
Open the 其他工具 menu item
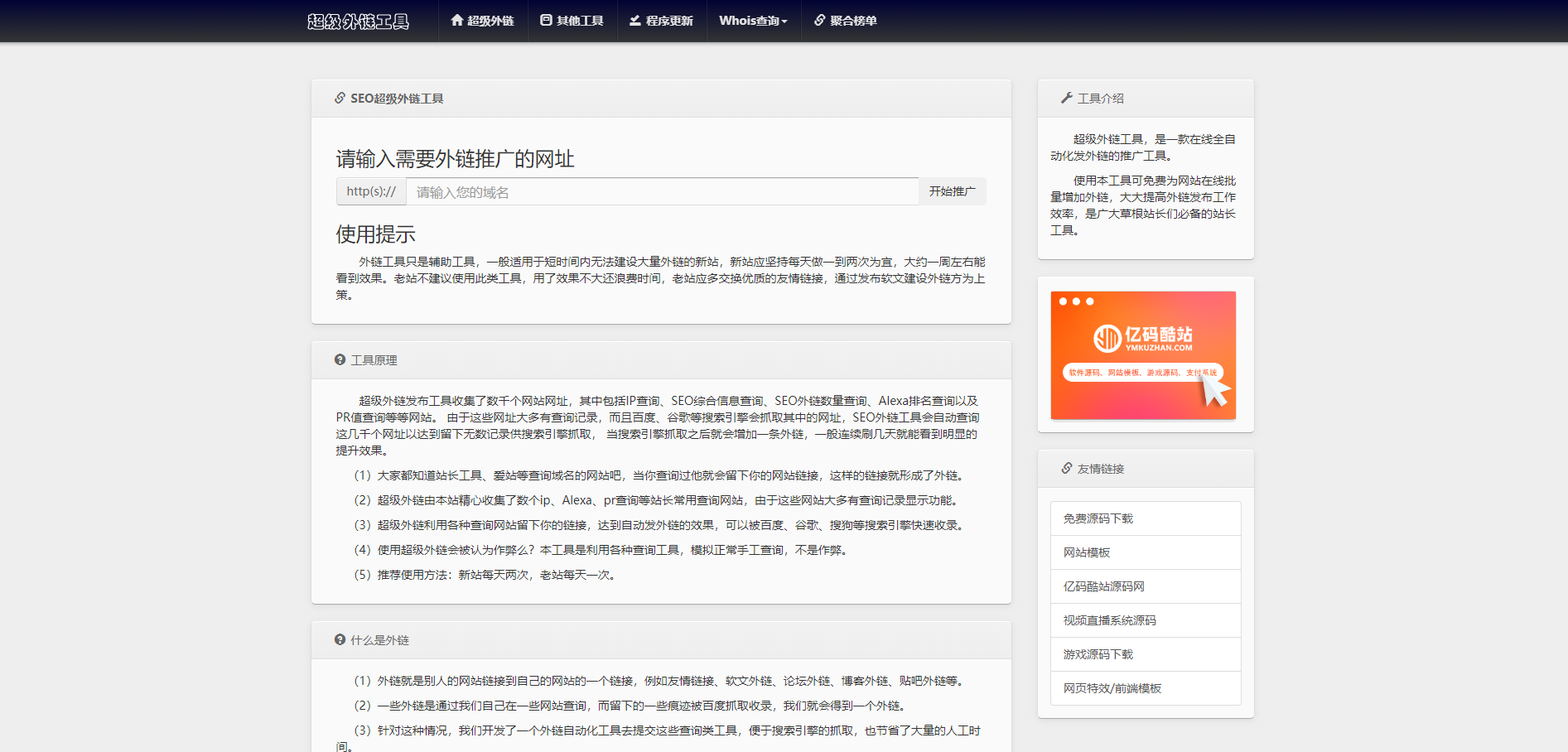coord(580,21)
